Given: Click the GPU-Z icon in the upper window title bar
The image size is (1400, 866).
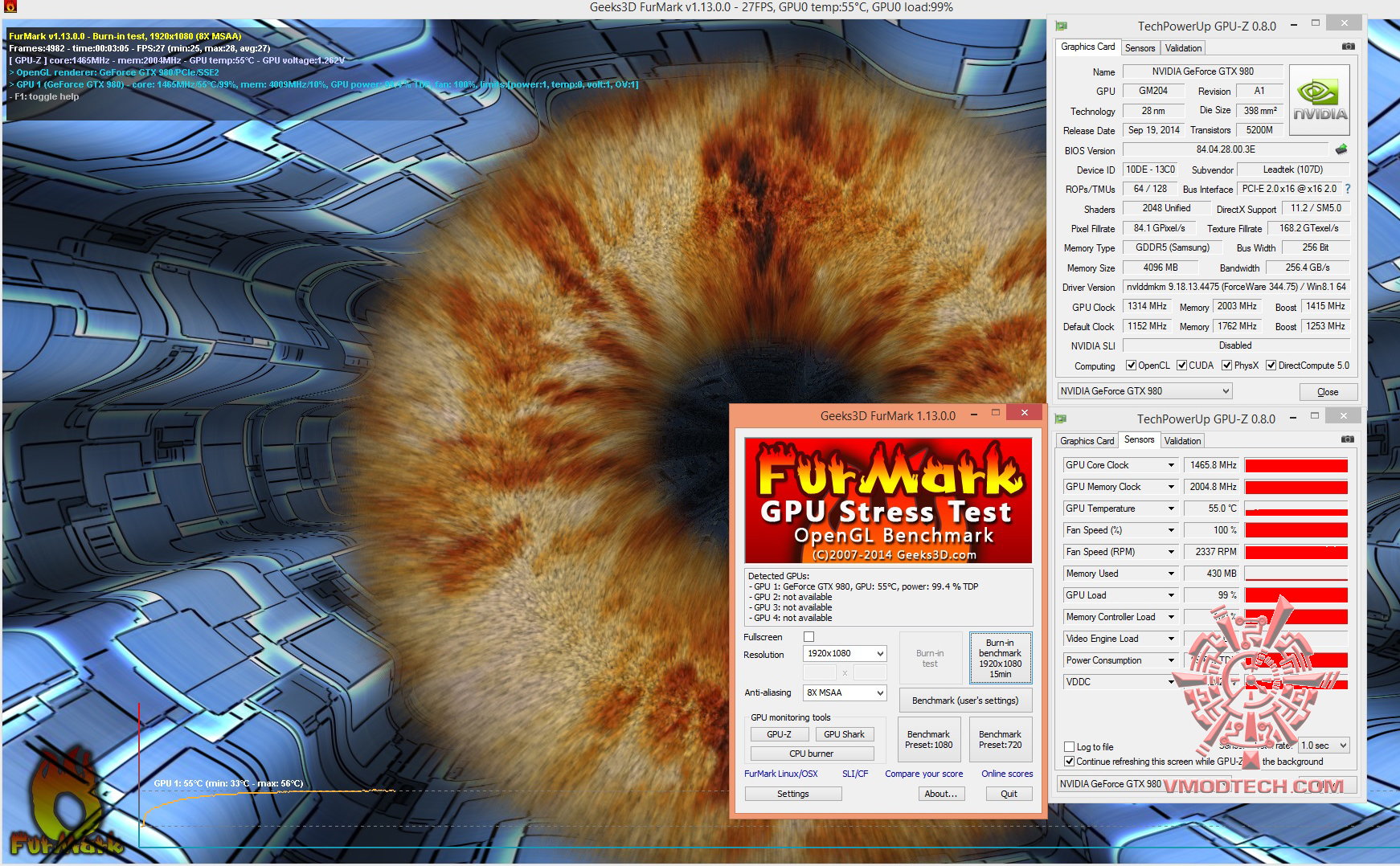Looking at the screenshot, I should [1061, 26].
